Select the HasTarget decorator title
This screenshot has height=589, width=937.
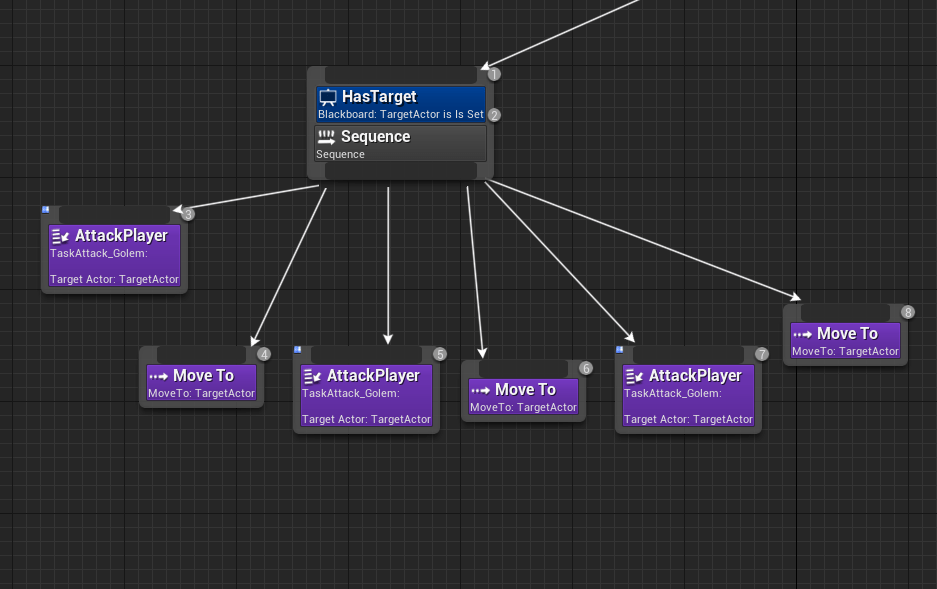click(379, 97)
